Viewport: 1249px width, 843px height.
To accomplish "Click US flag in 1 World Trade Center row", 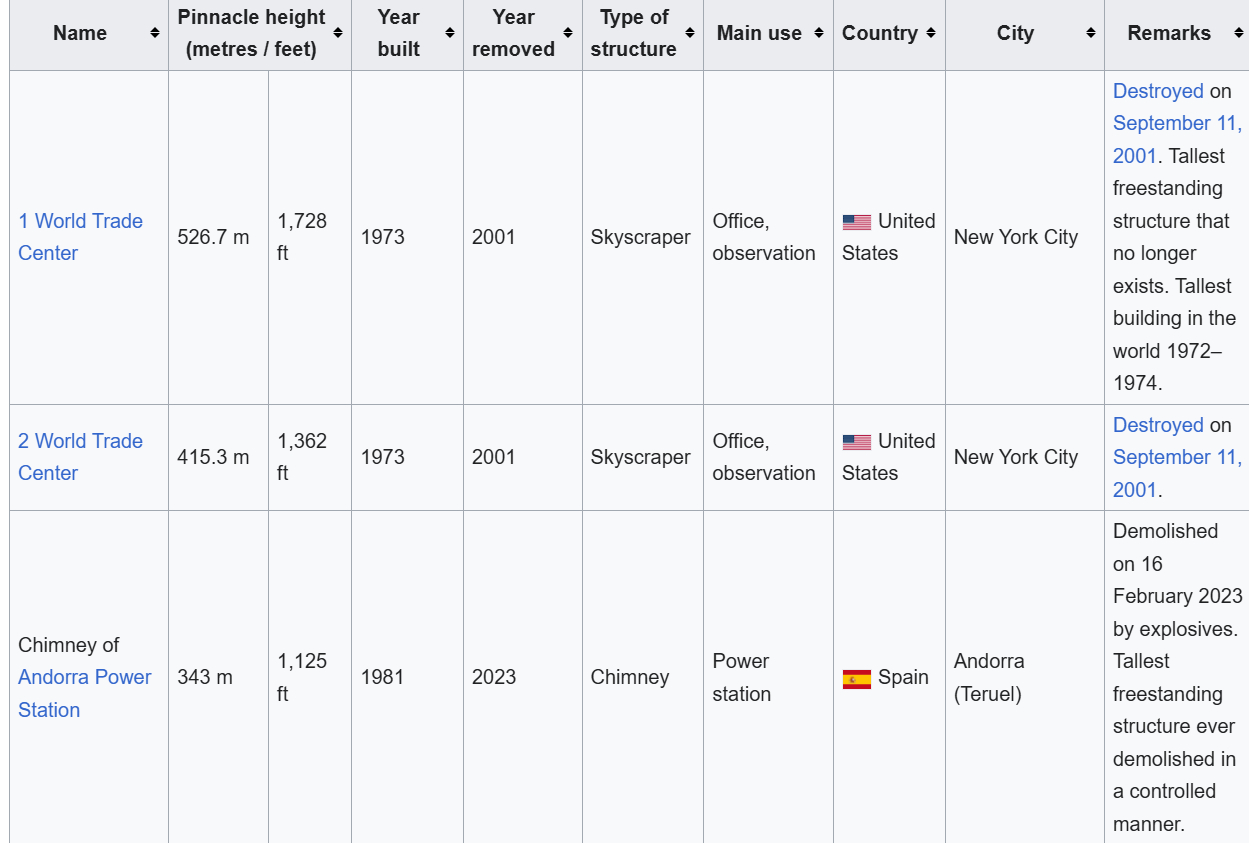I will (856, 222).
